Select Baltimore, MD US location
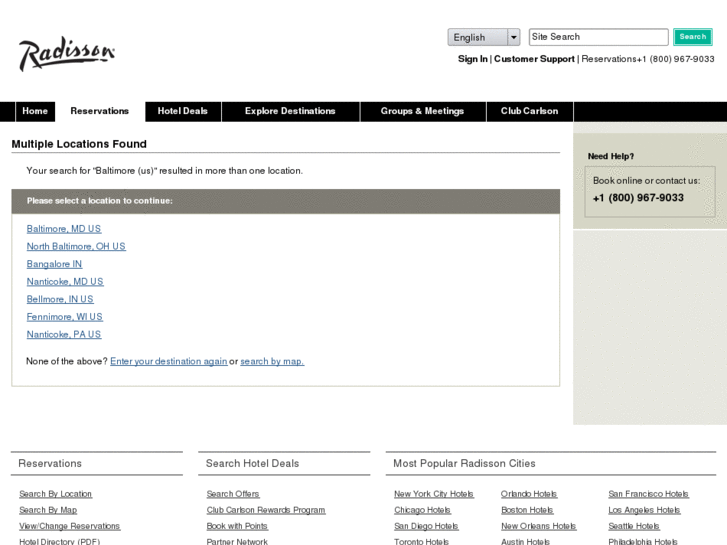727x545 pixels. tap(64, 229)
